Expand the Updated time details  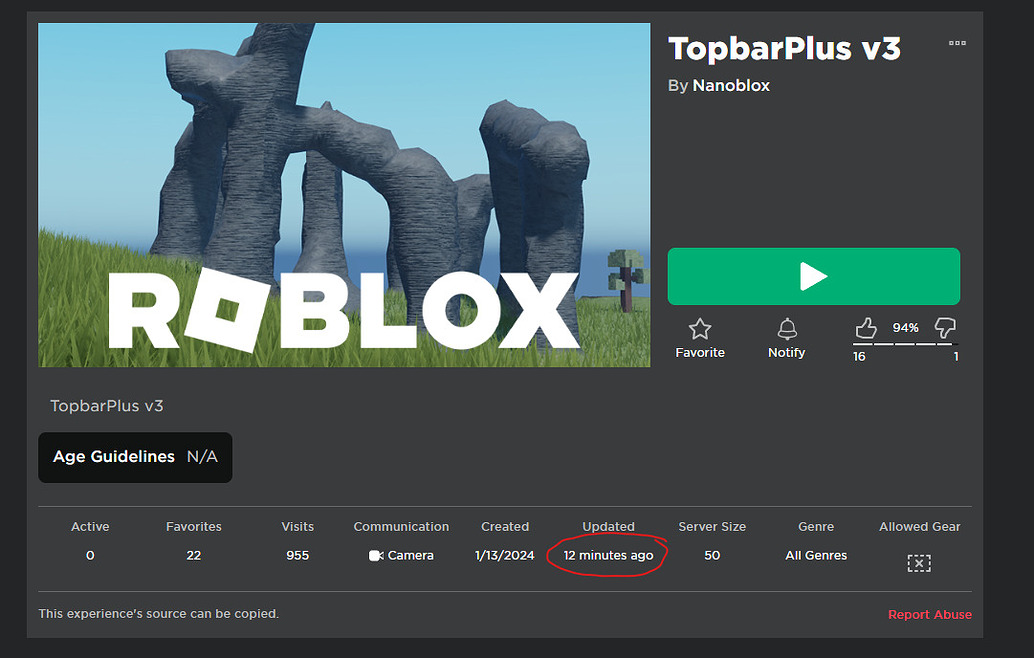608,555
